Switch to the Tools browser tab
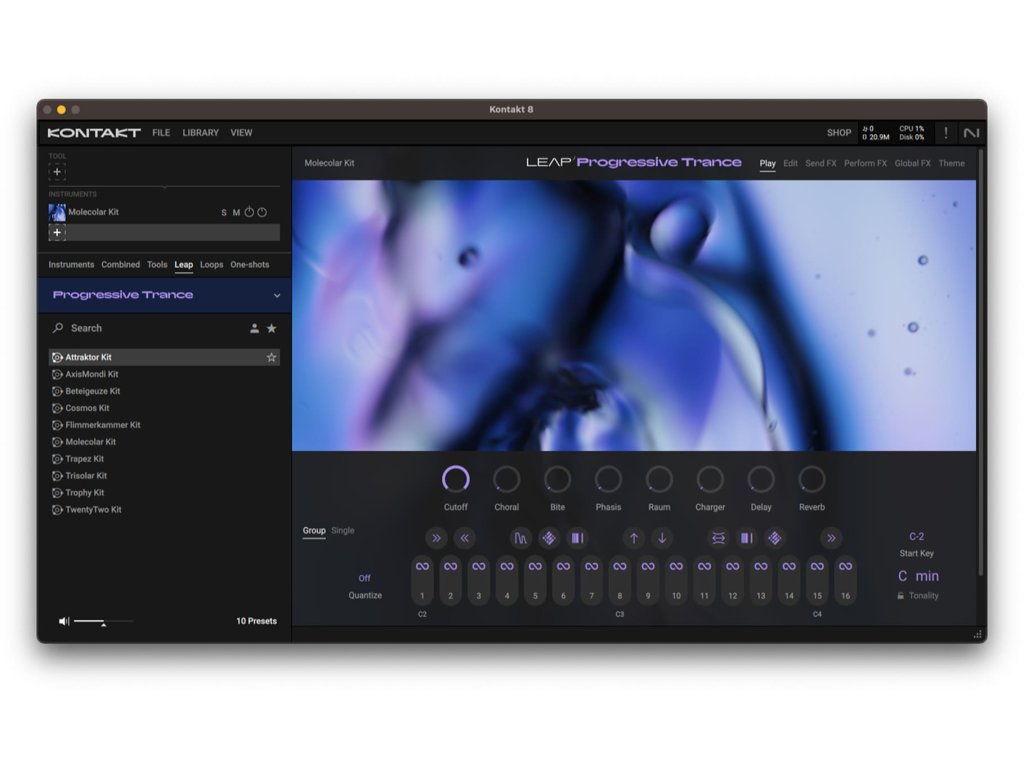 pos(157,264)
